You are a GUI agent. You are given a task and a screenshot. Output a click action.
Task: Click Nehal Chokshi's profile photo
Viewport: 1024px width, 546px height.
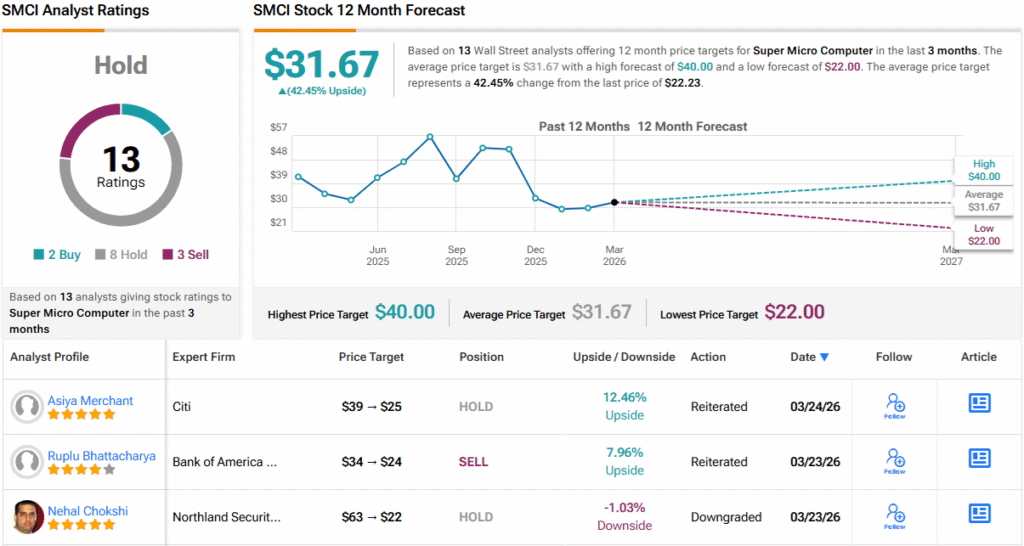click(x=26, y=516)
